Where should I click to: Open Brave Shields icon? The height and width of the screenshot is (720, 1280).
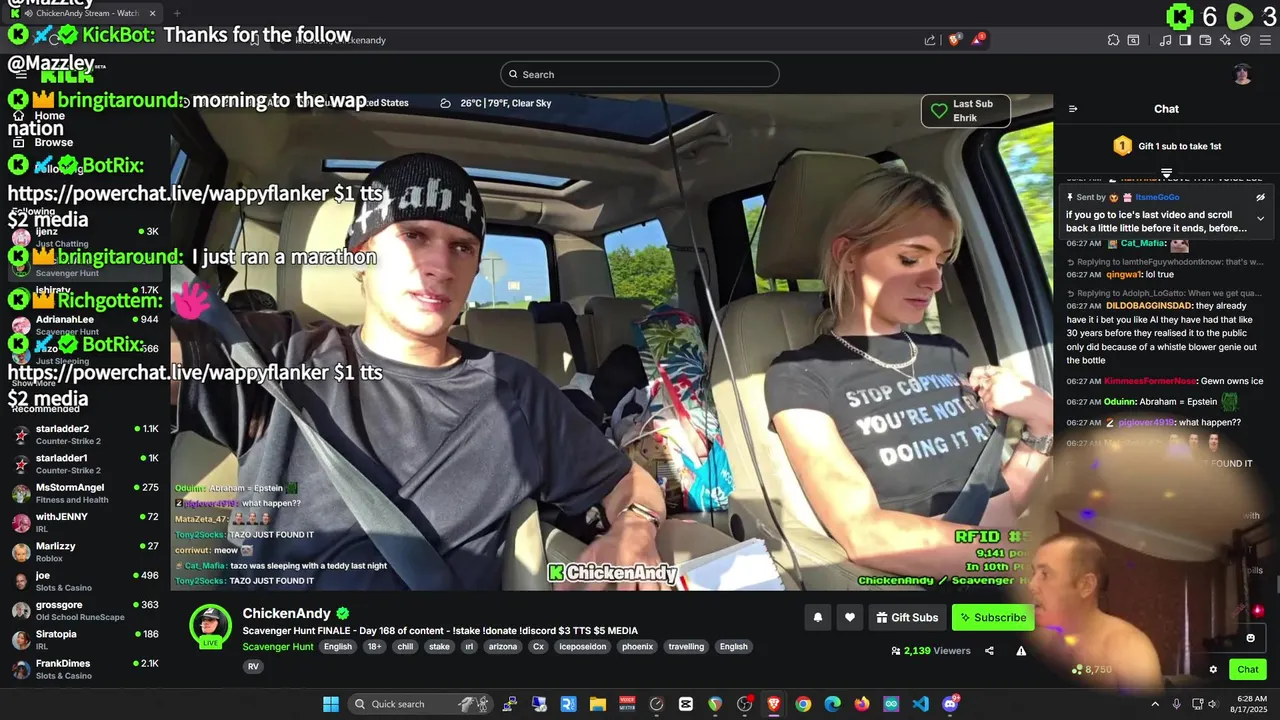[x=955, y=40]
